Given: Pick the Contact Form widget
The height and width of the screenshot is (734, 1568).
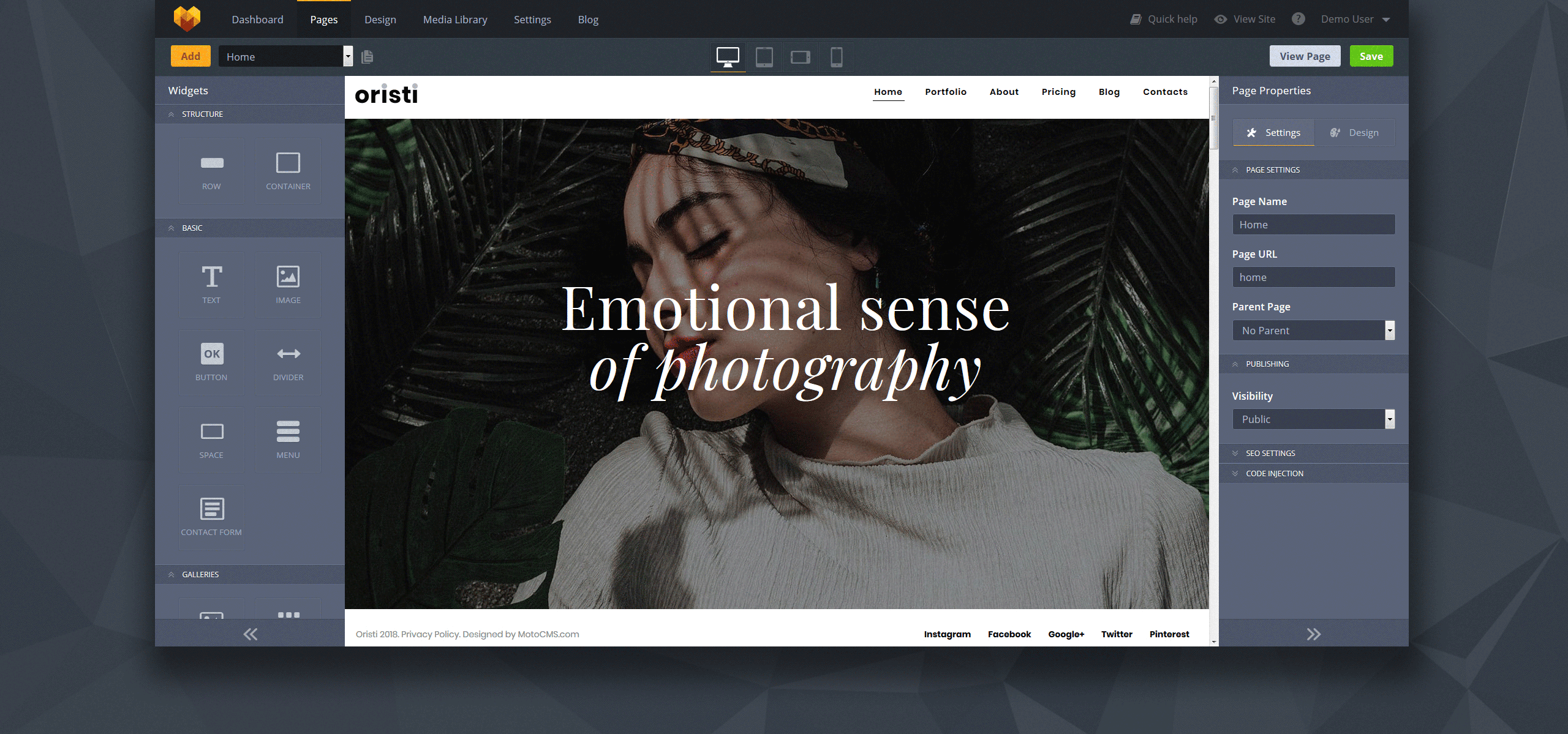Looking at the screenshot, I should tap(211, 517).
